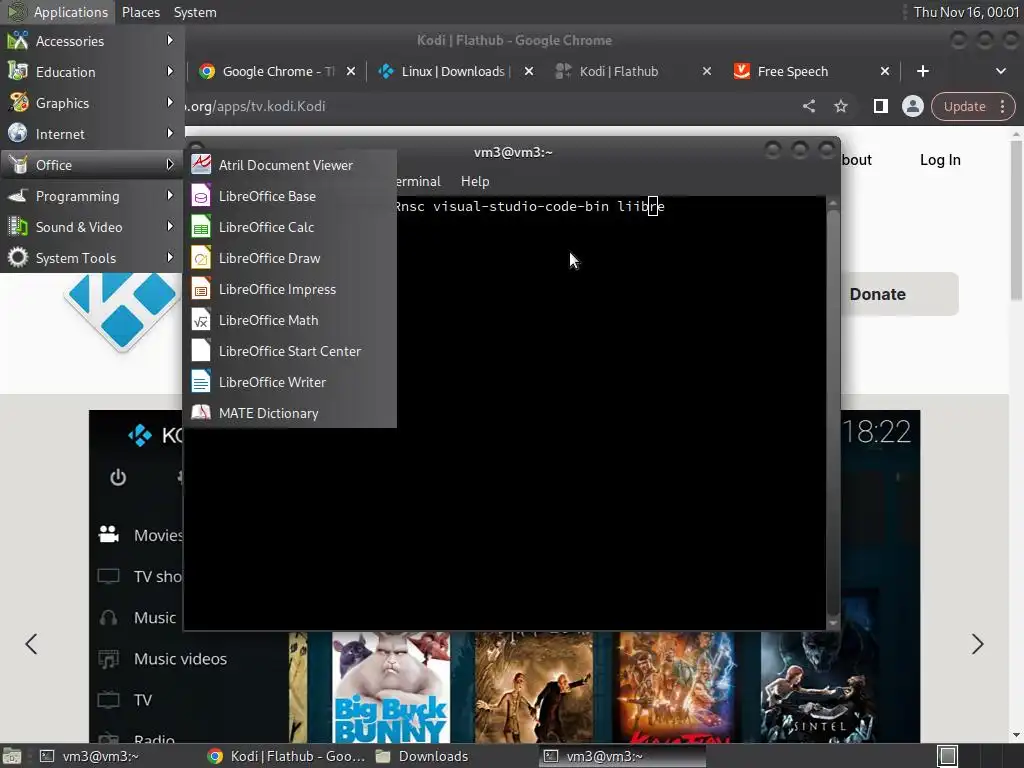Expand the Accessories submenu

click(x=92, y=41)
